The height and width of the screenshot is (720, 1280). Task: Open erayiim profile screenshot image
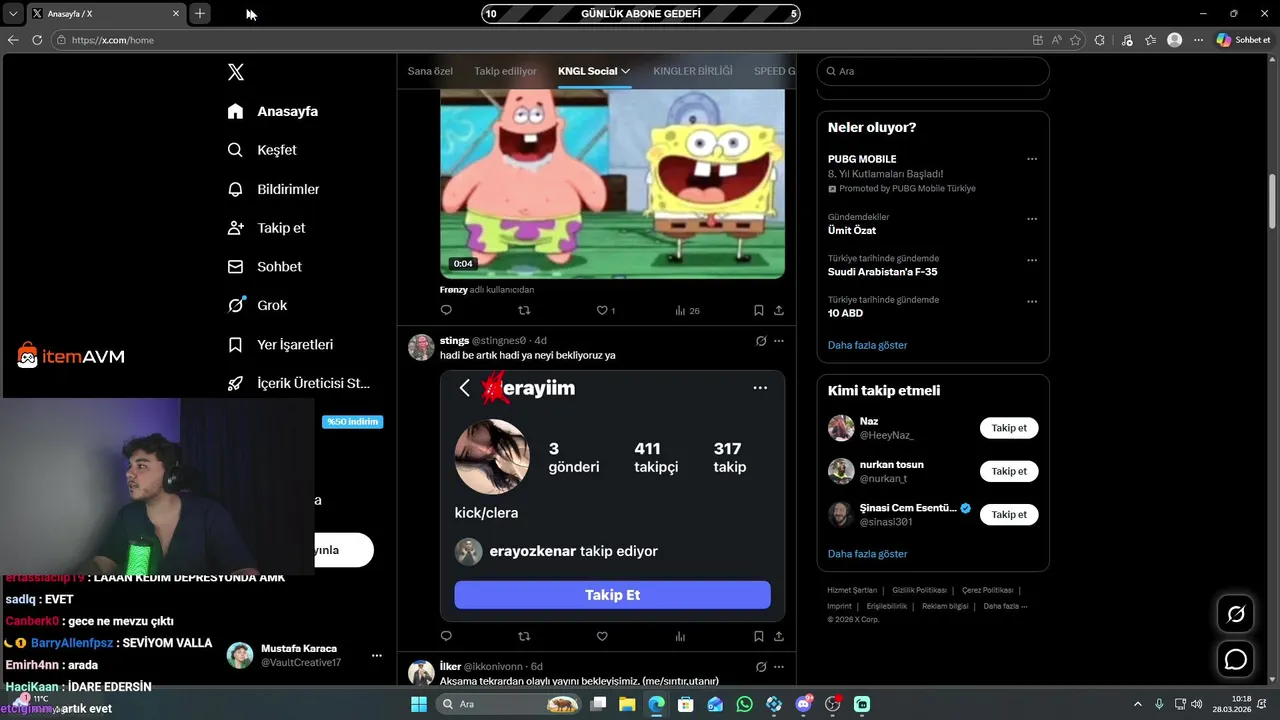click(x=612, y=496)
